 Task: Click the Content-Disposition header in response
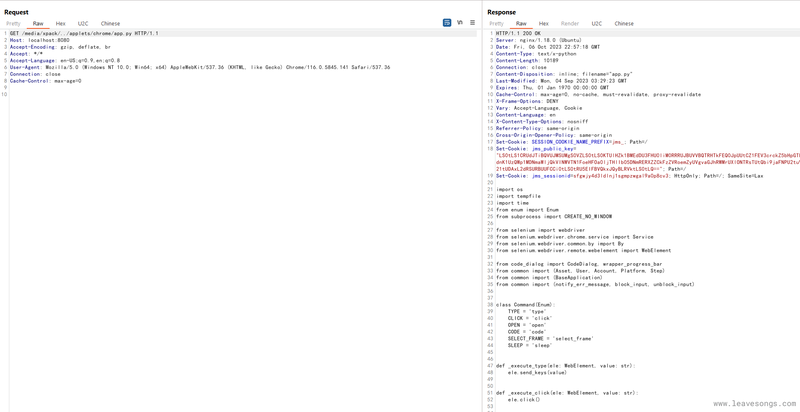coord(564,74)
